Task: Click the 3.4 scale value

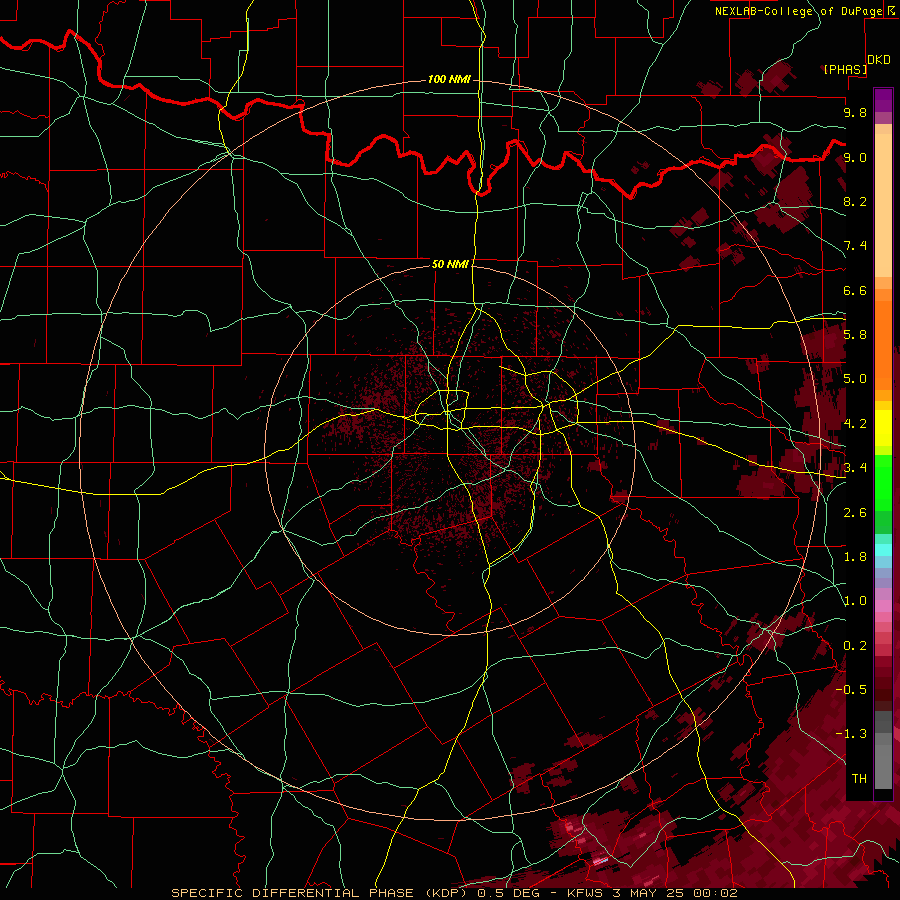Action: [x=855, y=468]
